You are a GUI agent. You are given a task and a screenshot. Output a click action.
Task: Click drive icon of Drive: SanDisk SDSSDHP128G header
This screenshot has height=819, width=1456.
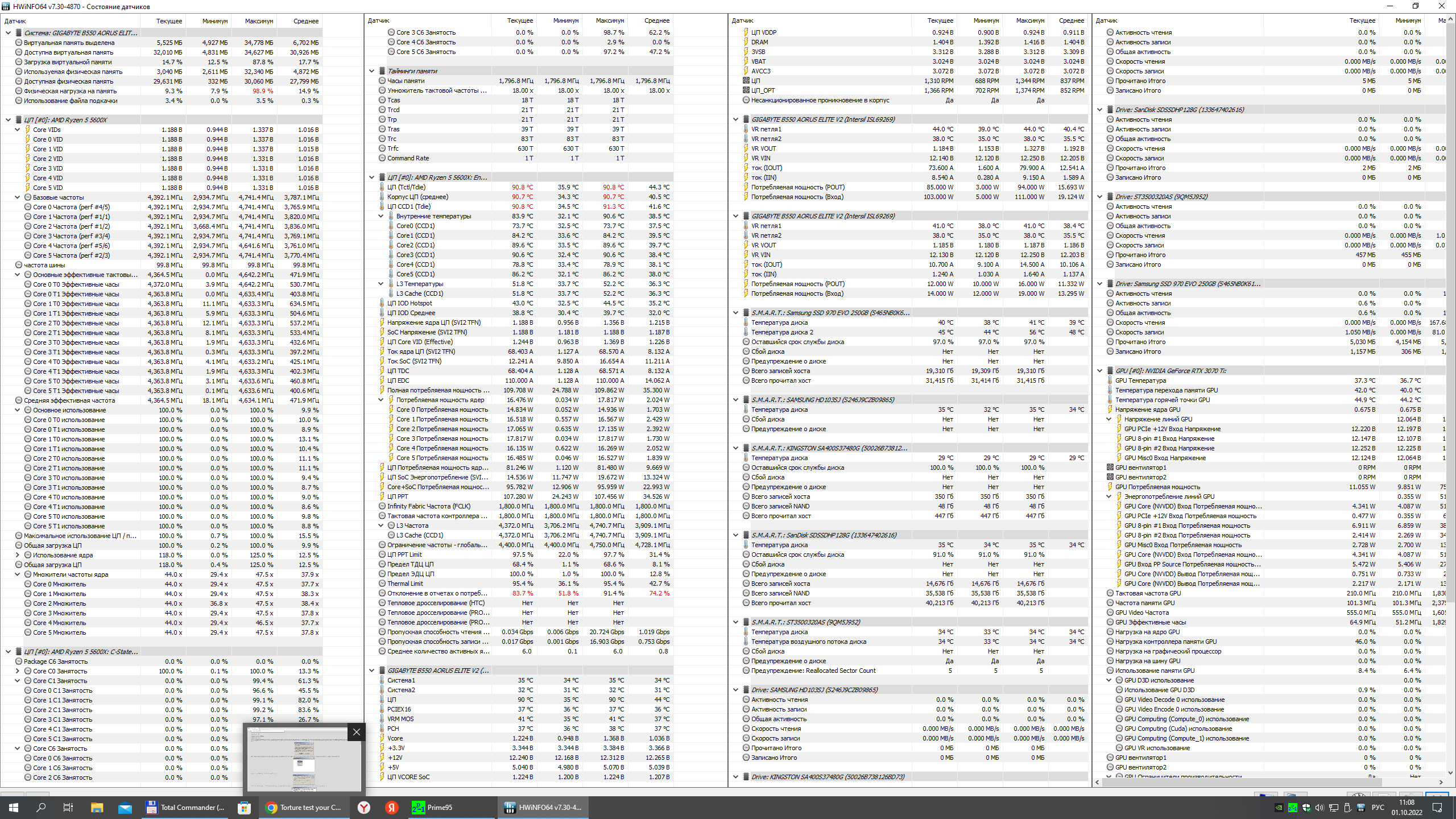pyautogui.click(x=1110, y=110)
